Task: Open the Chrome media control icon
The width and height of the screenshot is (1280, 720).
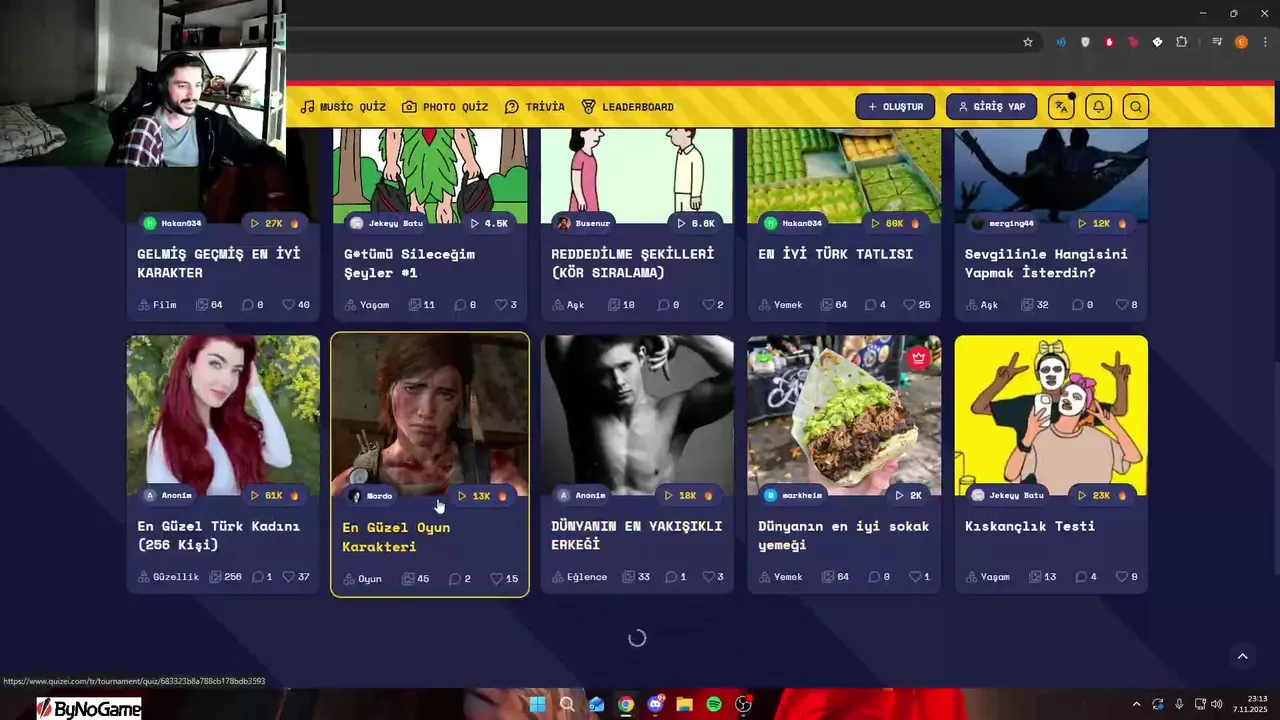Action: 1217,42
